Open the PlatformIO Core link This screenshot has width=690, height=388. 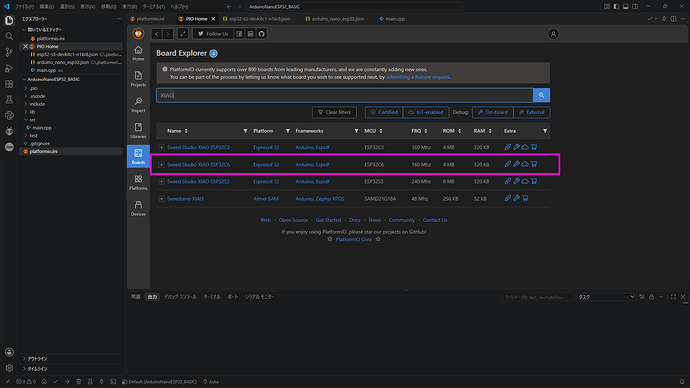point(354,239)
